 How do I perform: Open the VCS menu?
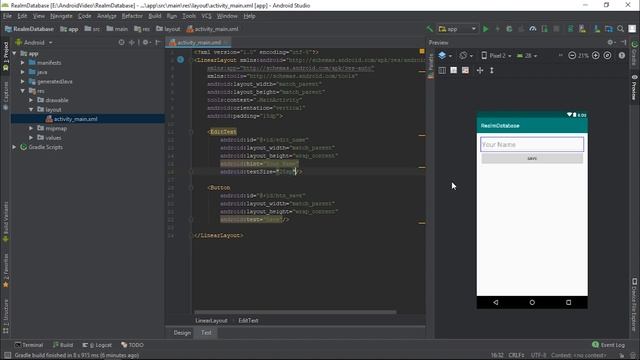(x=207, y=16)
